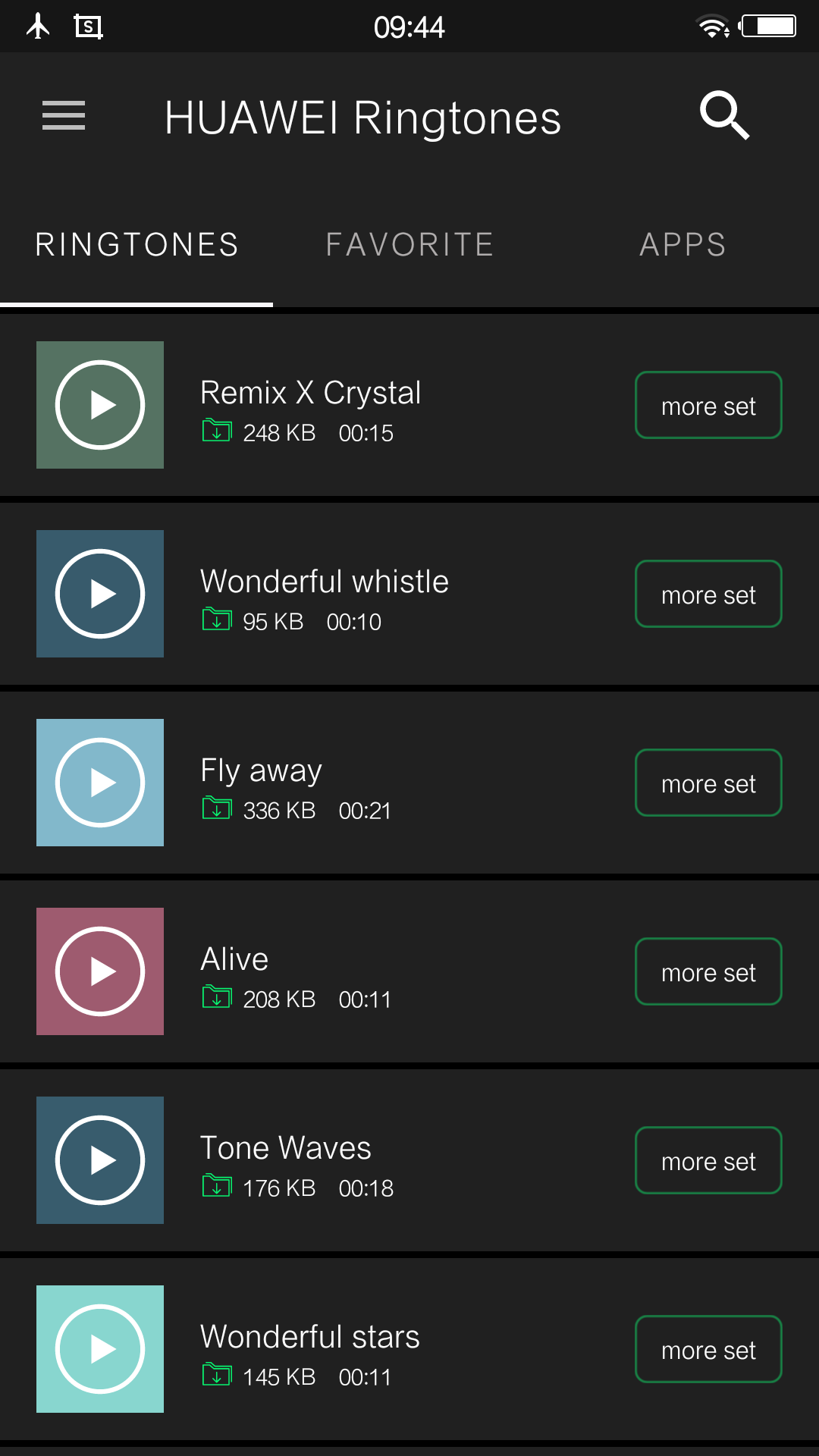Open the hamburger navigation menu
The width and height of the screenshot is (819, 1456).
click(64, 116)
